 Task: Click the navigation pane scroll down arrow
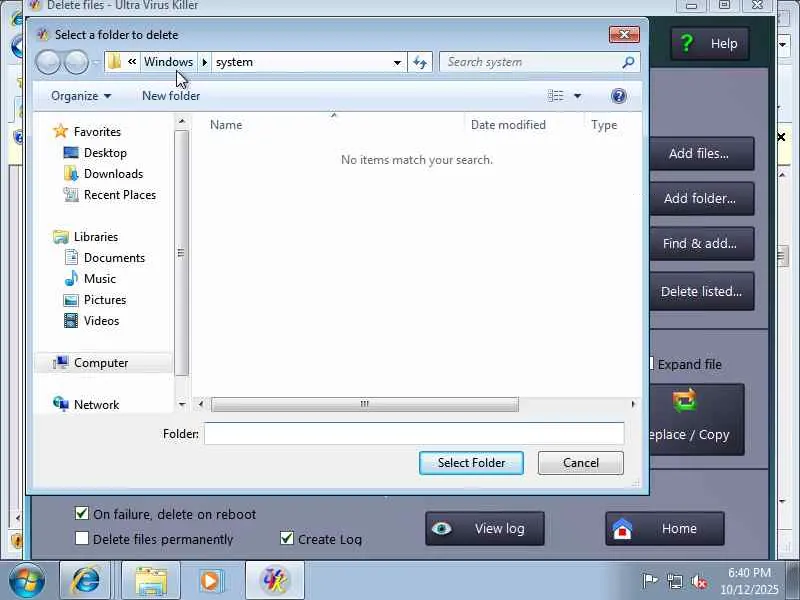(x=182, y=404)
